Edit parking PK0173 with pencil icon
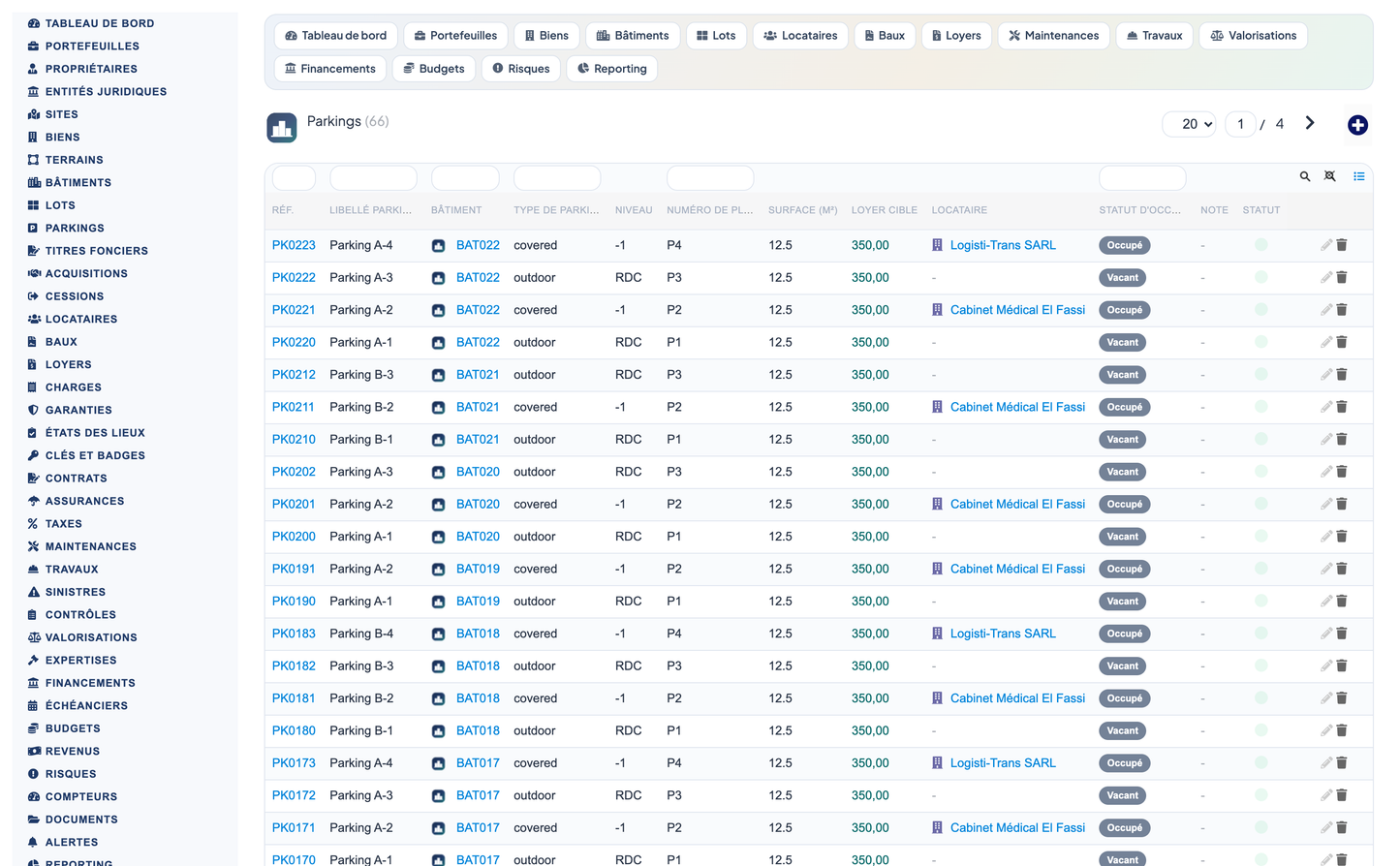The image size is (1400, 866). 1326,763
